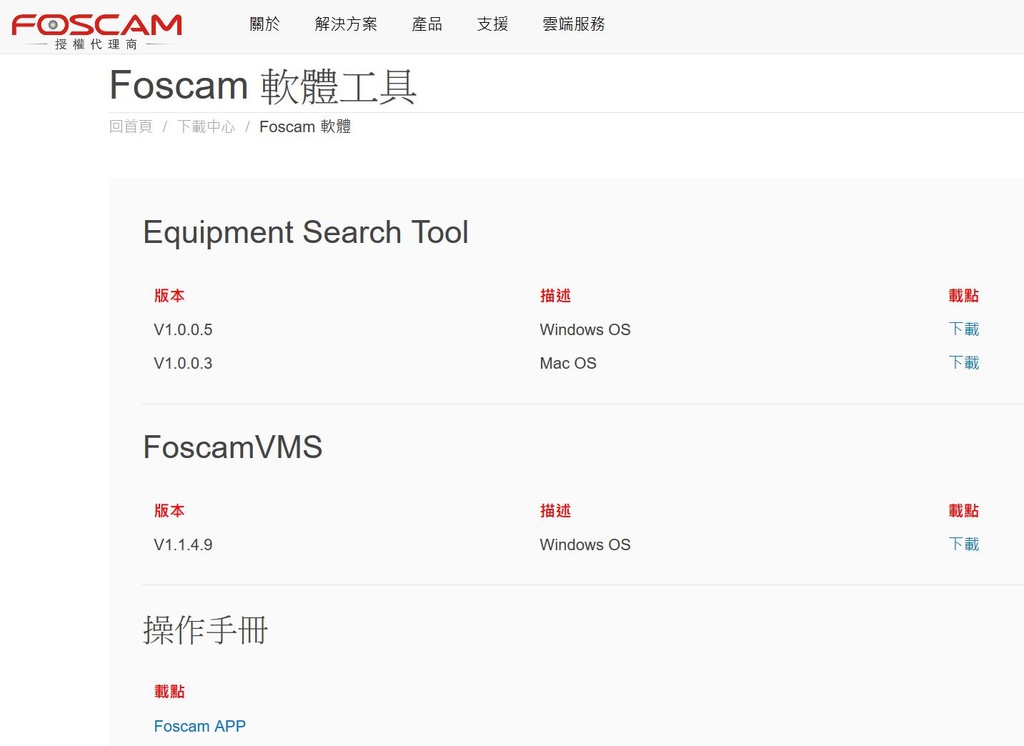This screenshot has height=746, width=1024.
Task: Download Equipment Search Tool V1.0.0.3 for Mac
Action: (964, 363)
